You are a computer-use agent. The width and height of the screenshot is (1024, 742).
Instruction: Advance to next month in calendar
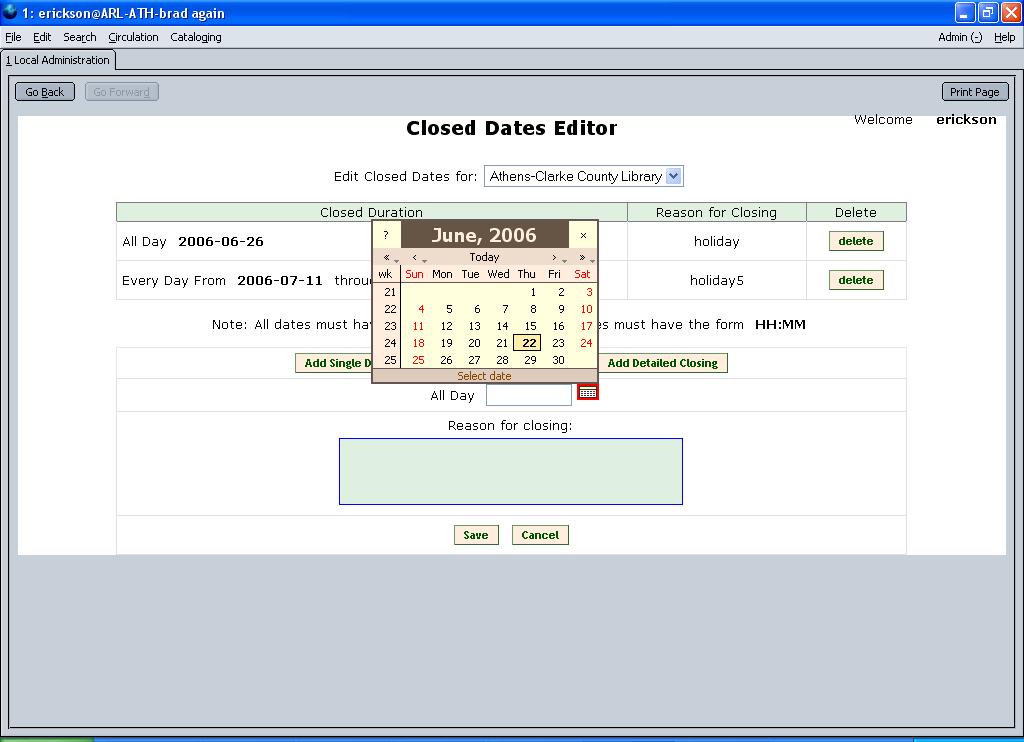[555, 258]
